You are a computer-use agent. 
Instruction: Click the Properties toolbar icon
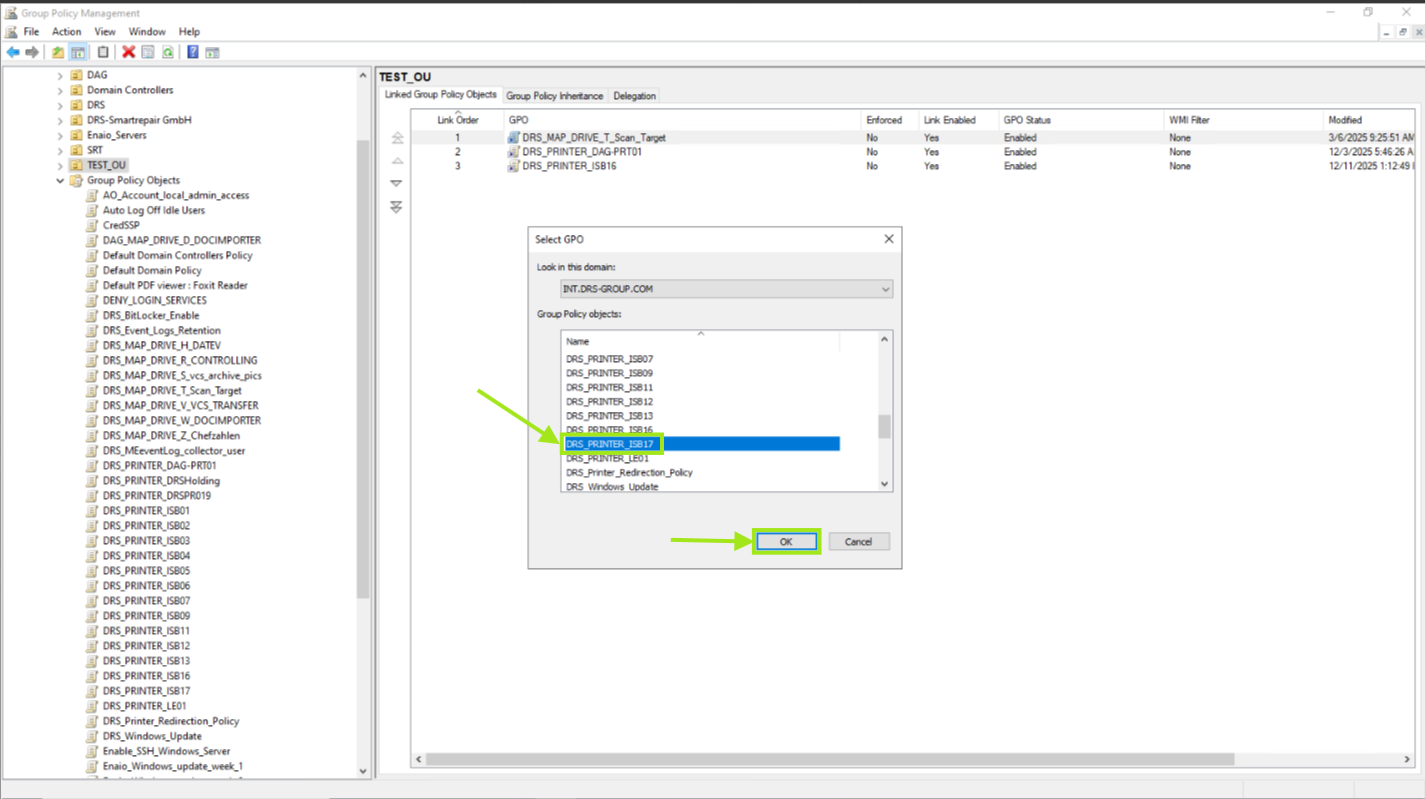pos(148,52)
